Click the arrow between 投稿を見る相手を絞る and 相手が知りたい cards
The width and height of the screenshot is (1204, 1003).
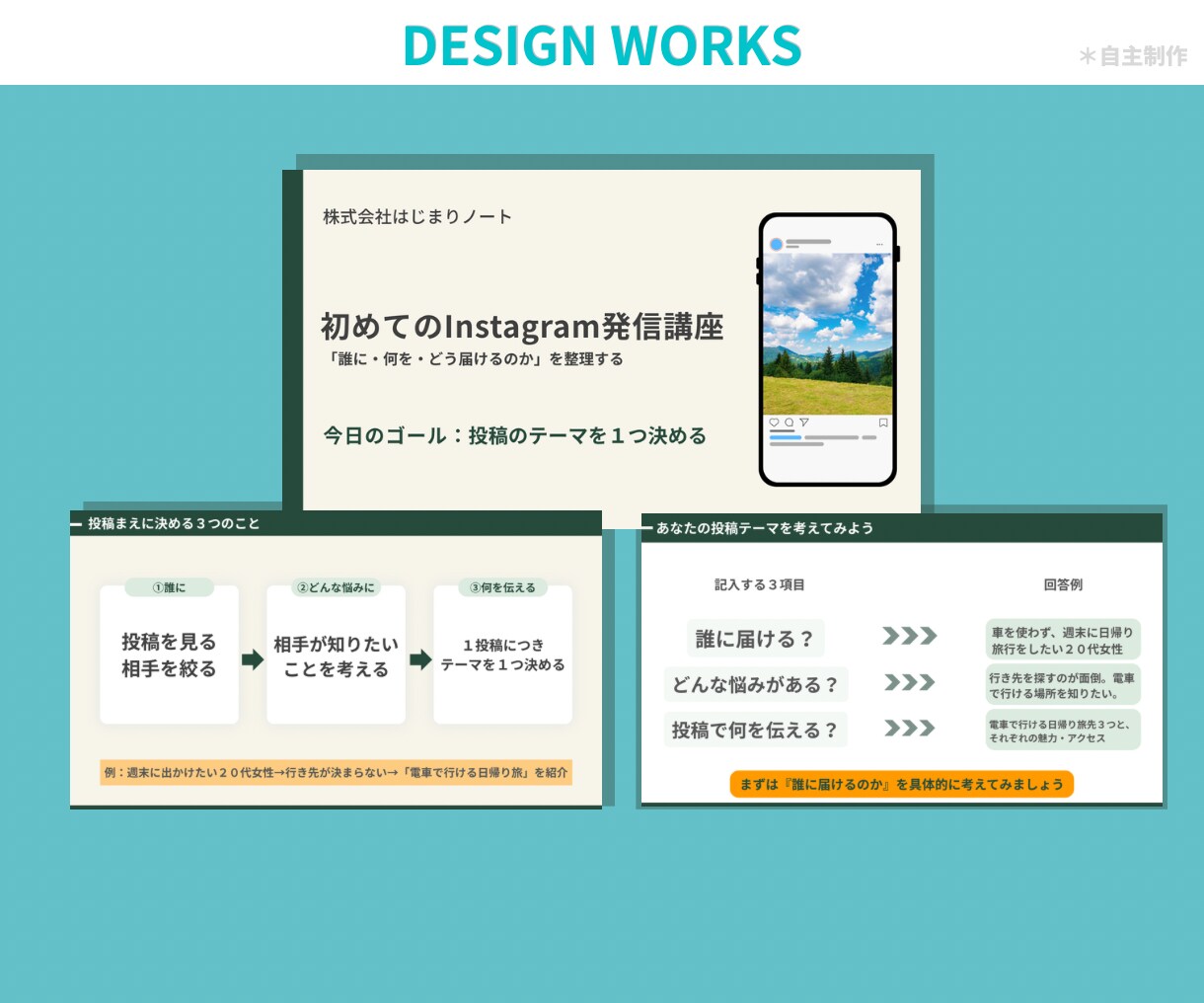253,659
